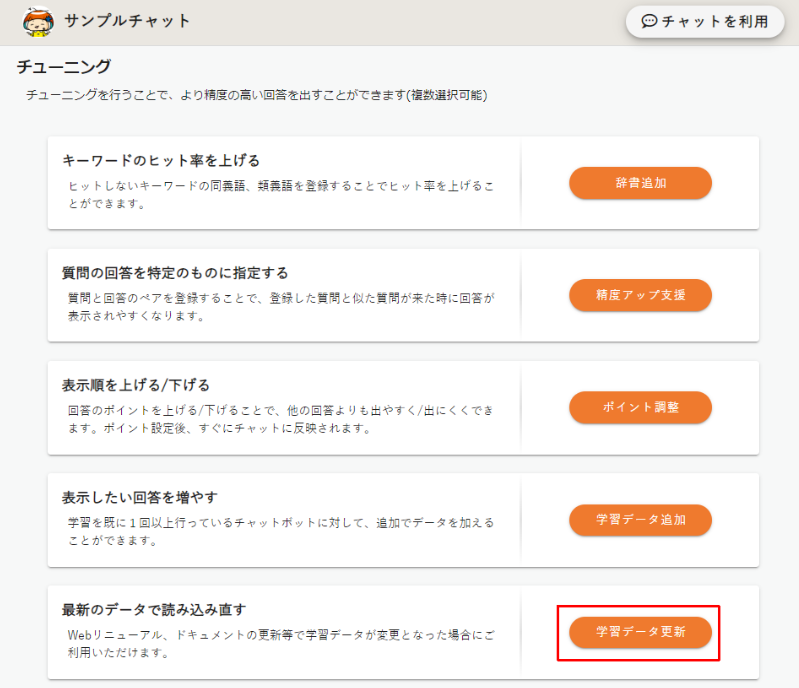Click the chatbot mascot logo icon

38,21
